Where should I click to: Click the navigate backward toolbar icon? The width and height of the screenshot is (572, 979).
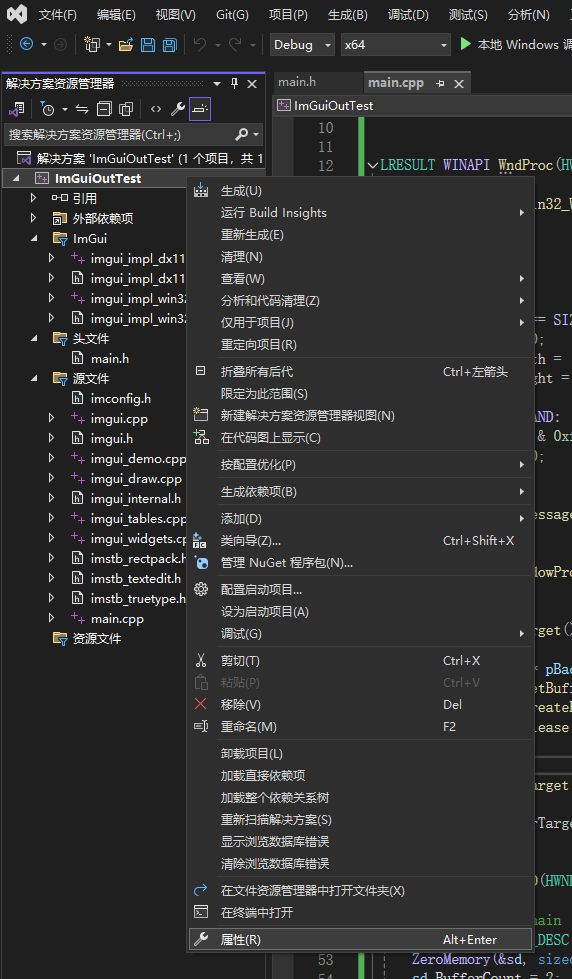click(x=26, y=44)
